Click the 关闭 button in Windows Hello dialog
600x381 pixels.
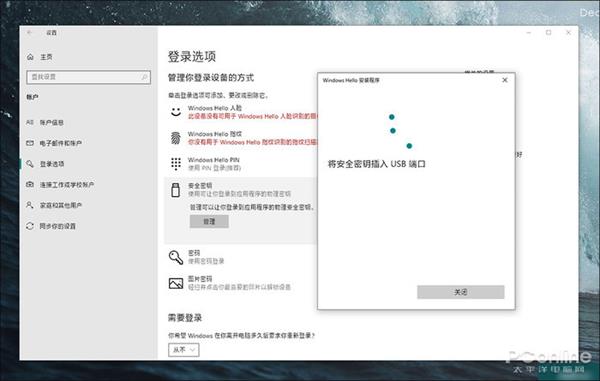point(461,292)
